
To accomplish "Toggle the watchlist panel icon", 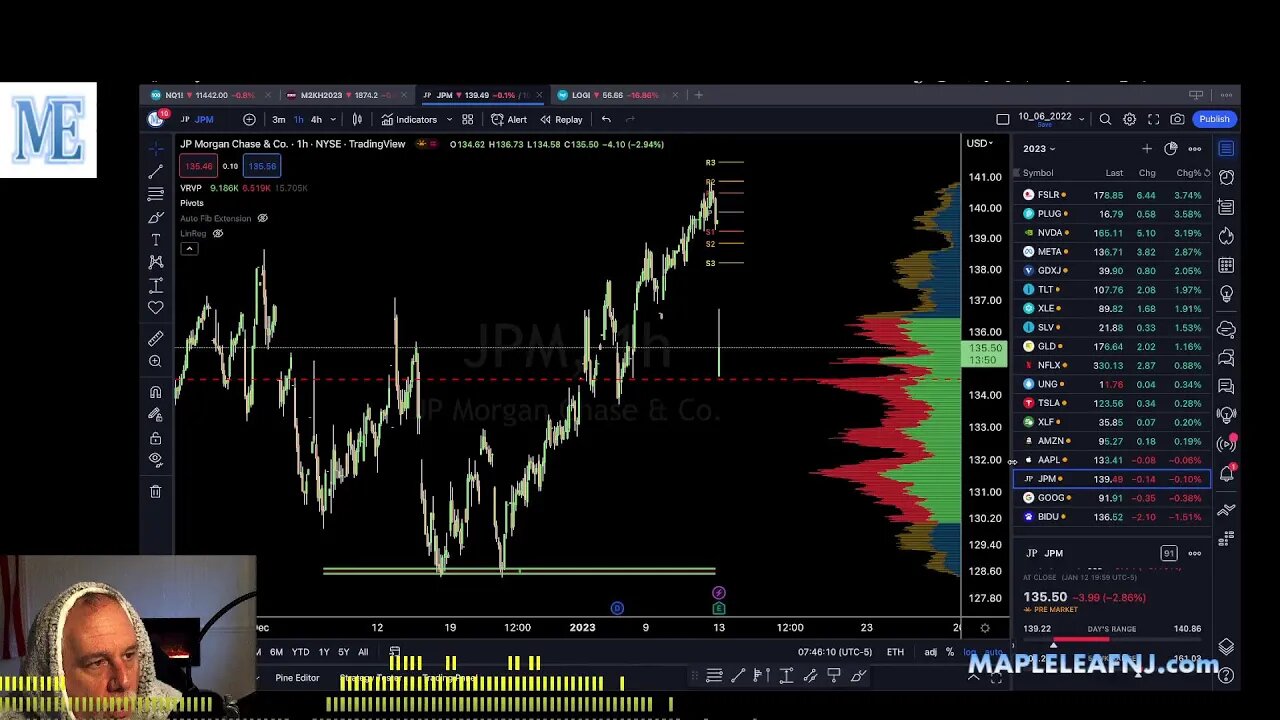I will 1226,148.
